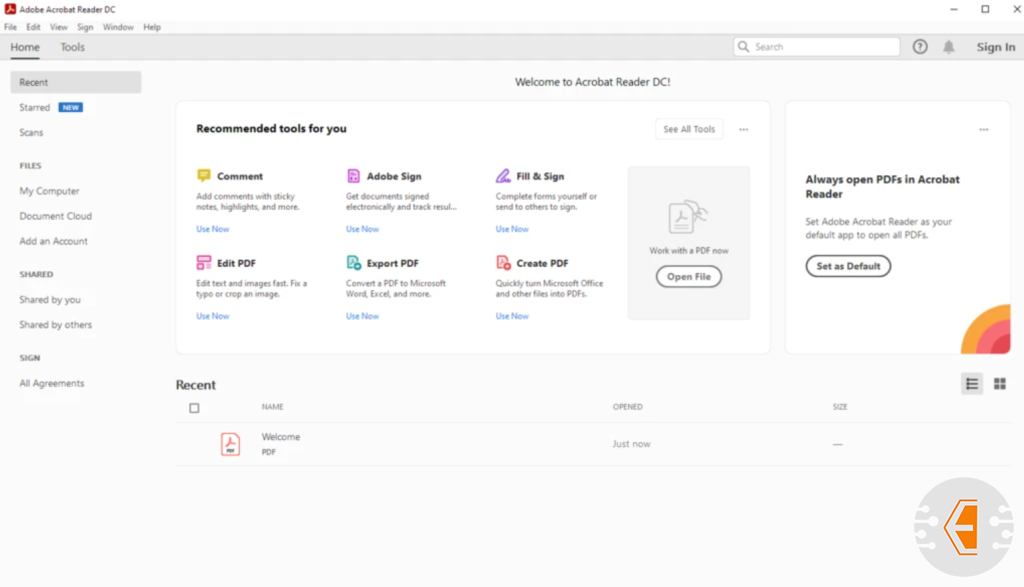
Task: Tick the select-all checkbox in Recent
Action: [194, 408]
